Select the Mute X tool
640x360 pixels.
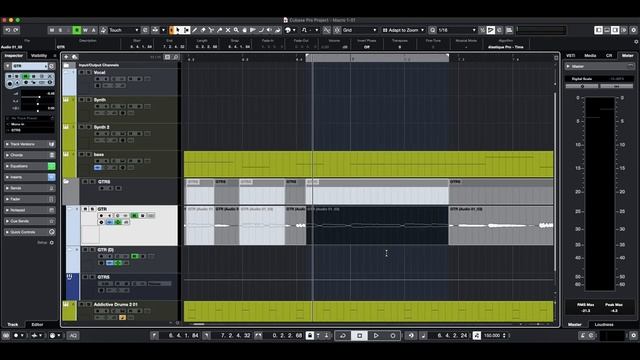click(228, 30)
